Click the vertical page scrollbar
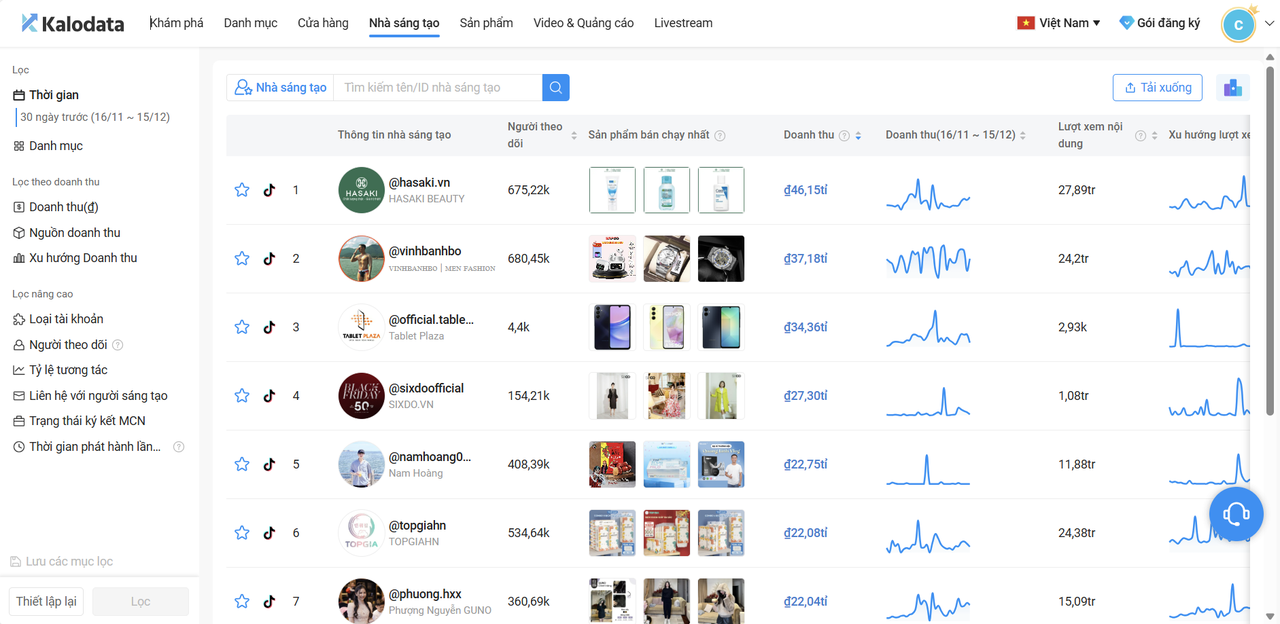 tap(1271, 240)
